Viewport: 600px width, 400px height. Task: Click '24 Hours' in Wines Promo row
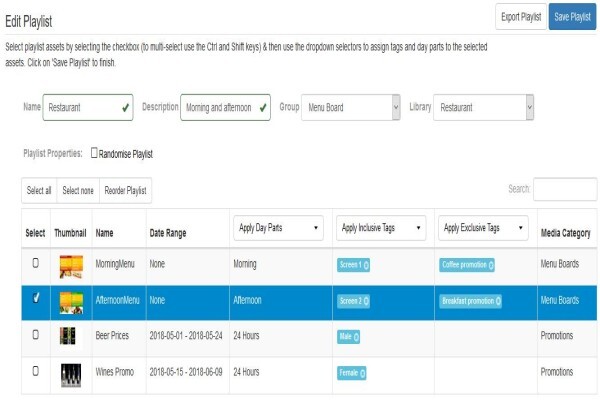(x=246, y=372)
